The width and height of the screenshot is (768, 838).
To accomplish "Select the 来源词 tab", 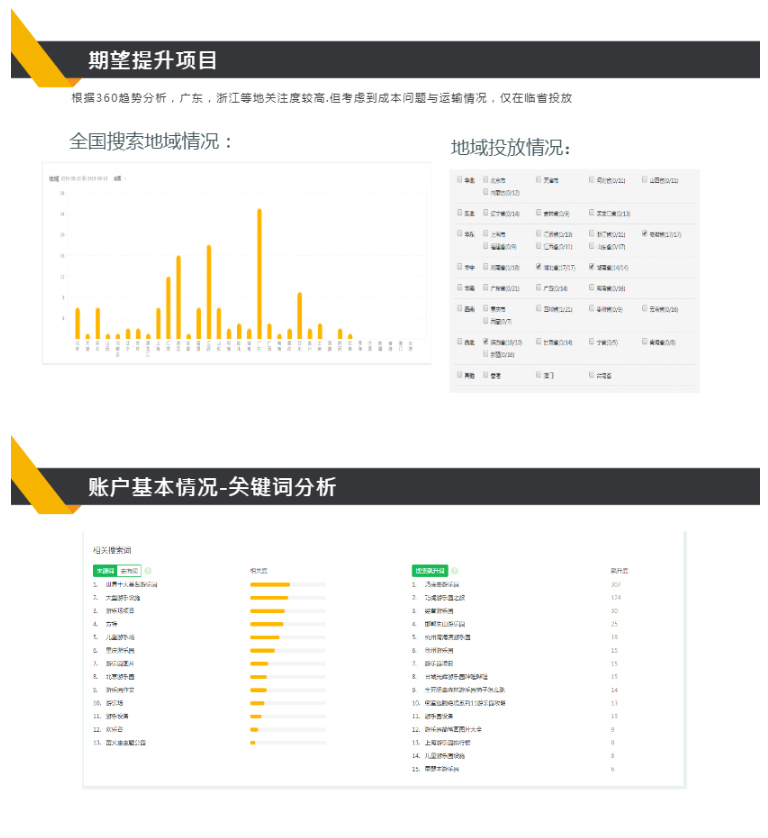I will (x=105, y=570).
